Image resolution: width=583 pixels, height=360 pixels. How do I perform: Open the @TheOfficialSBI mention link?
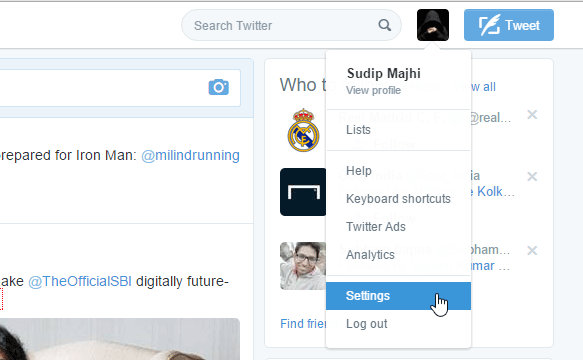pyautogui.click(x=80, y=281)
